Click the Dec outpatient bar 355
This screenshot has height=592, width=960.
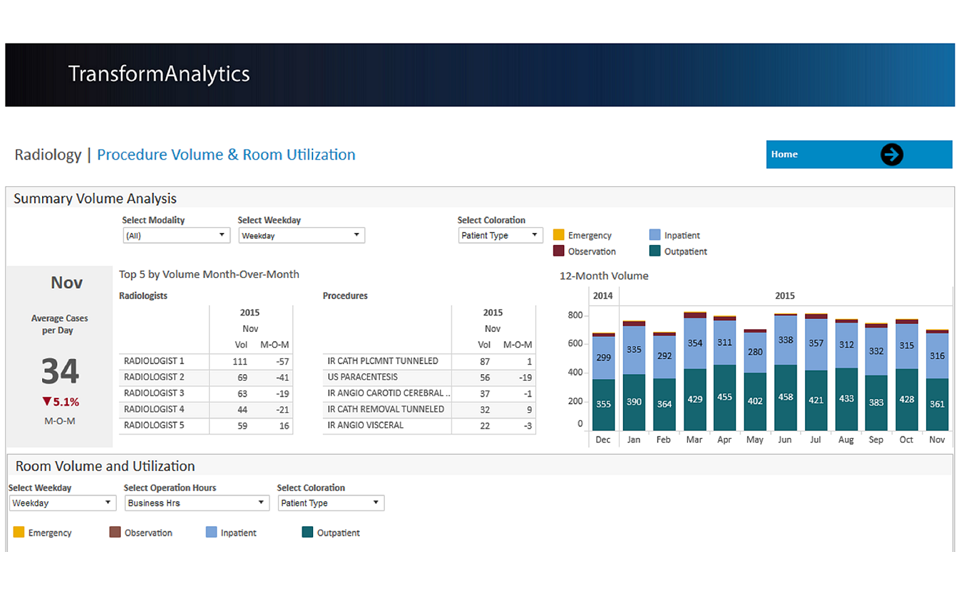(x=603, y=404)
